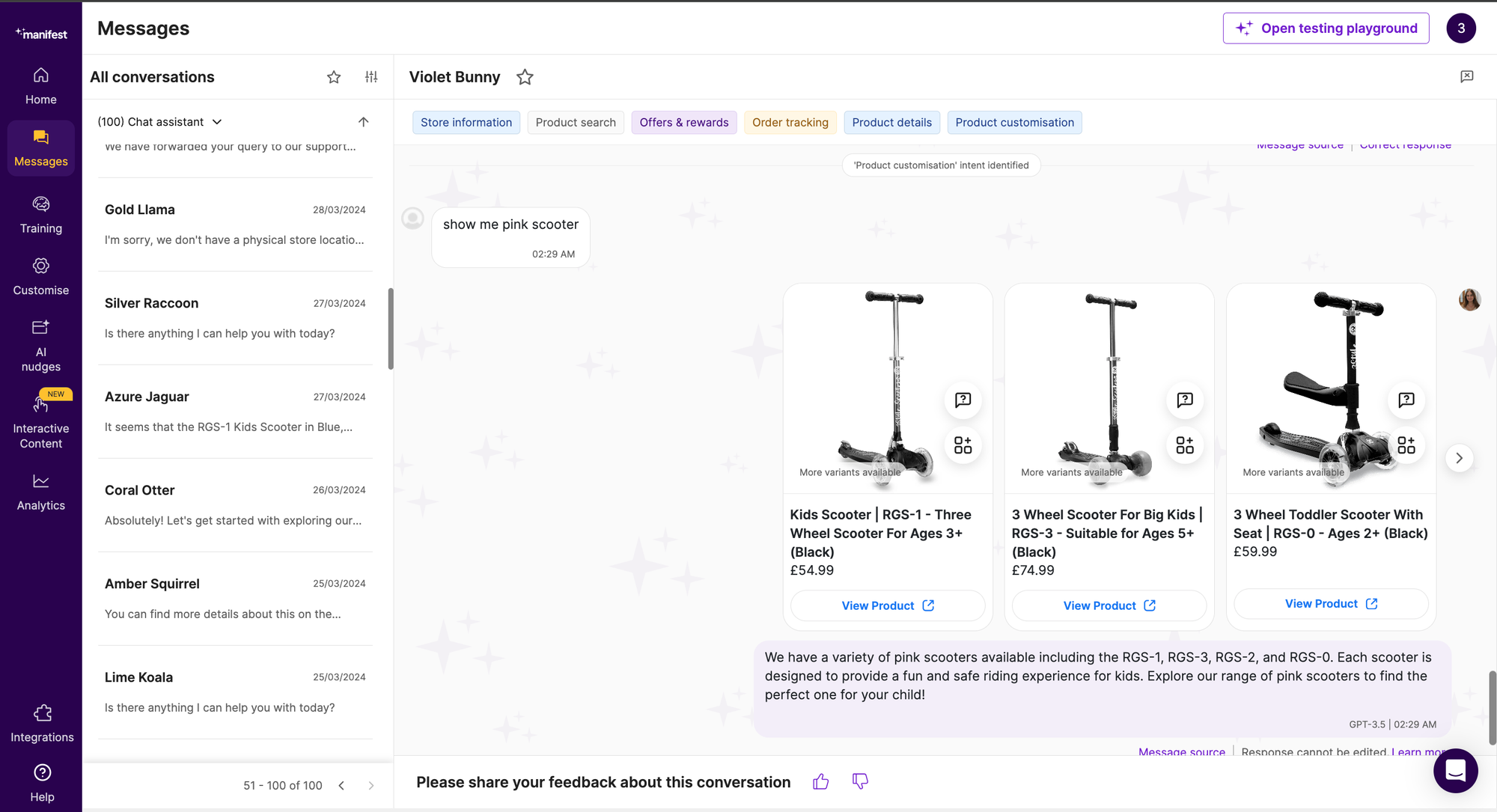Star the Violet Bunny conversation

coord(525,76)
